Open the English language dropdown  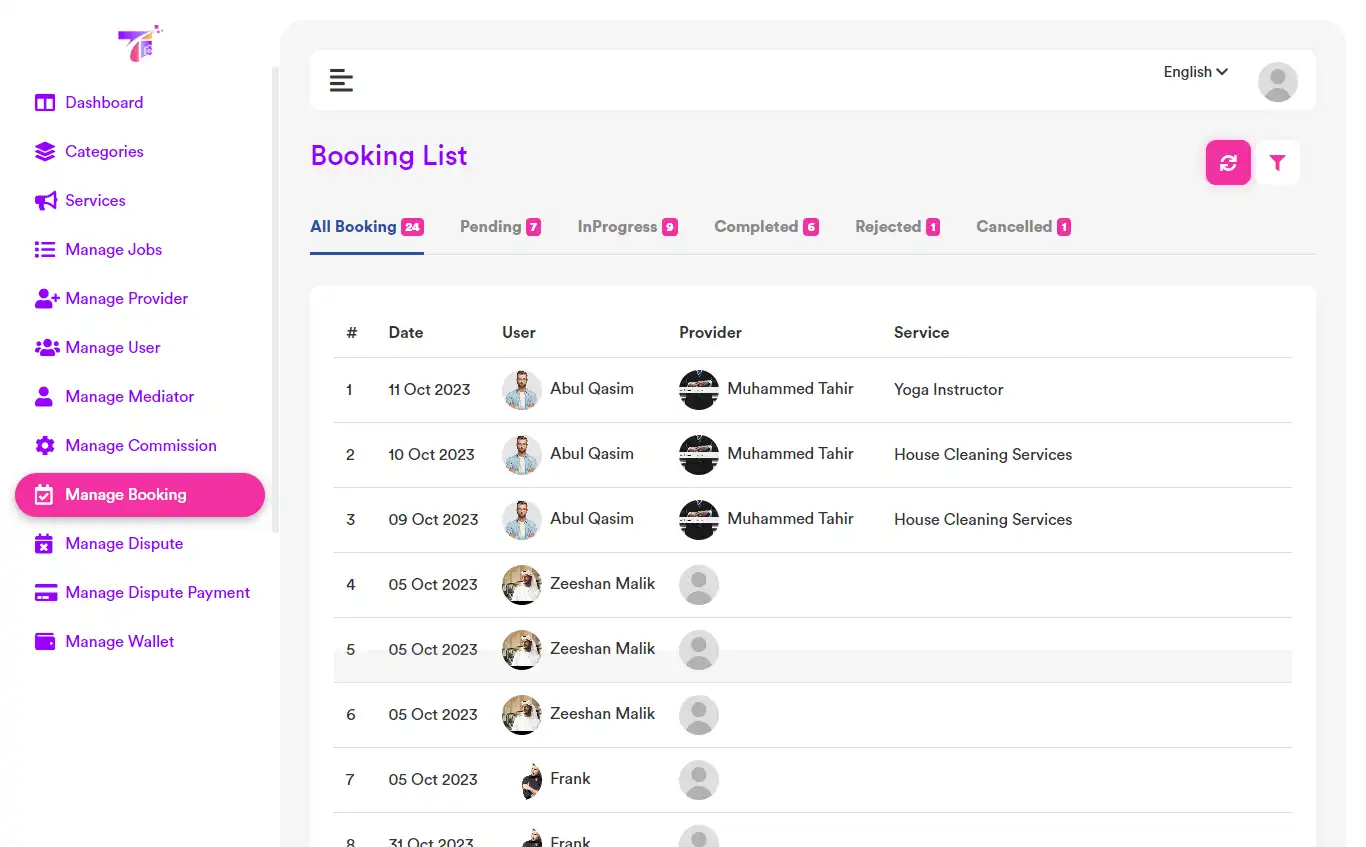[x=1194, y=71]
